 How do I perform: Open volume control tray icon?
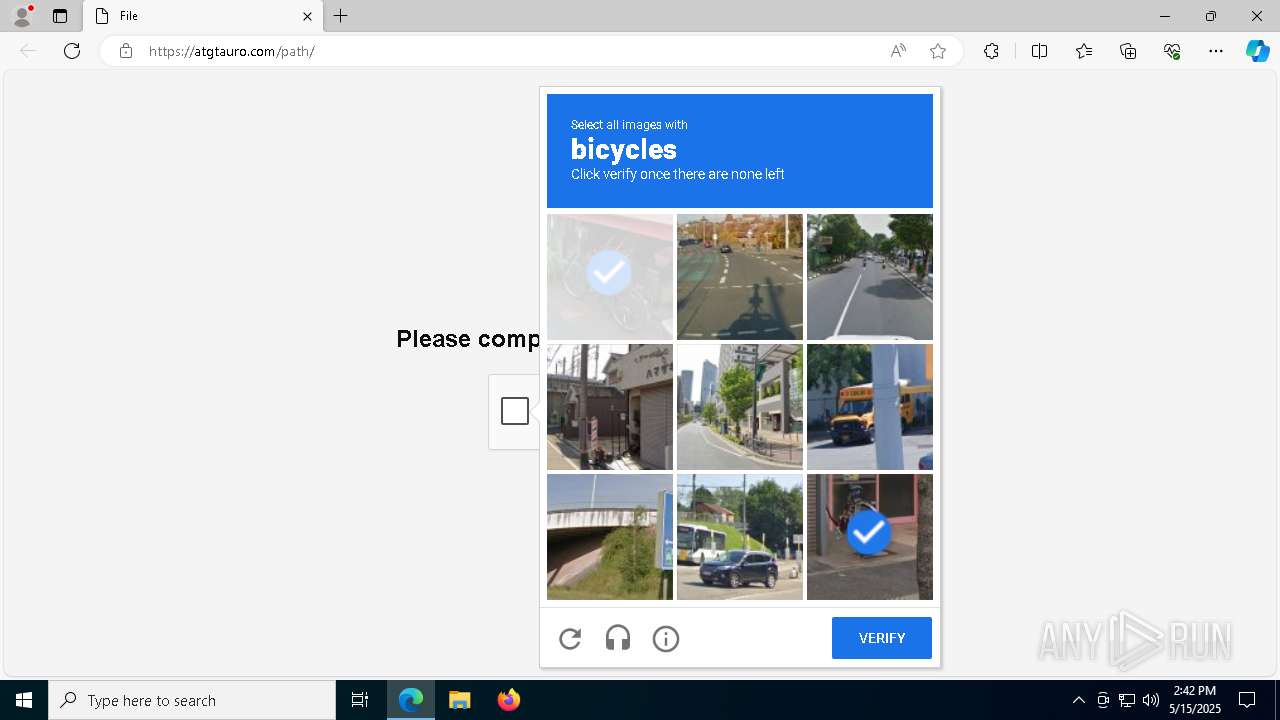tap(1150, 700)
